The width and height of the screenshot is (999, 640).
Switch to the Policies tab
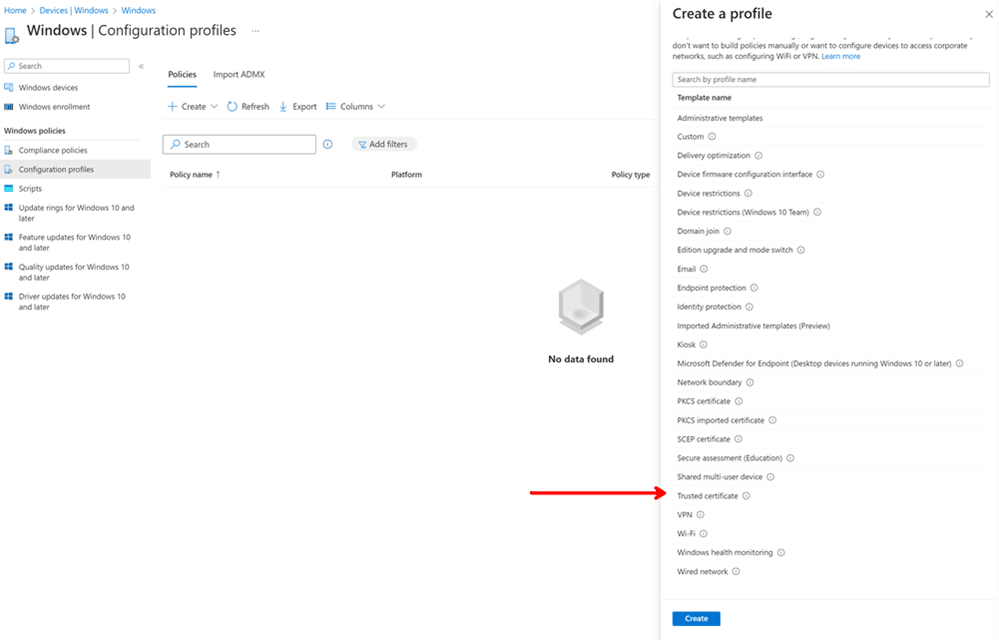coord(182,75)
